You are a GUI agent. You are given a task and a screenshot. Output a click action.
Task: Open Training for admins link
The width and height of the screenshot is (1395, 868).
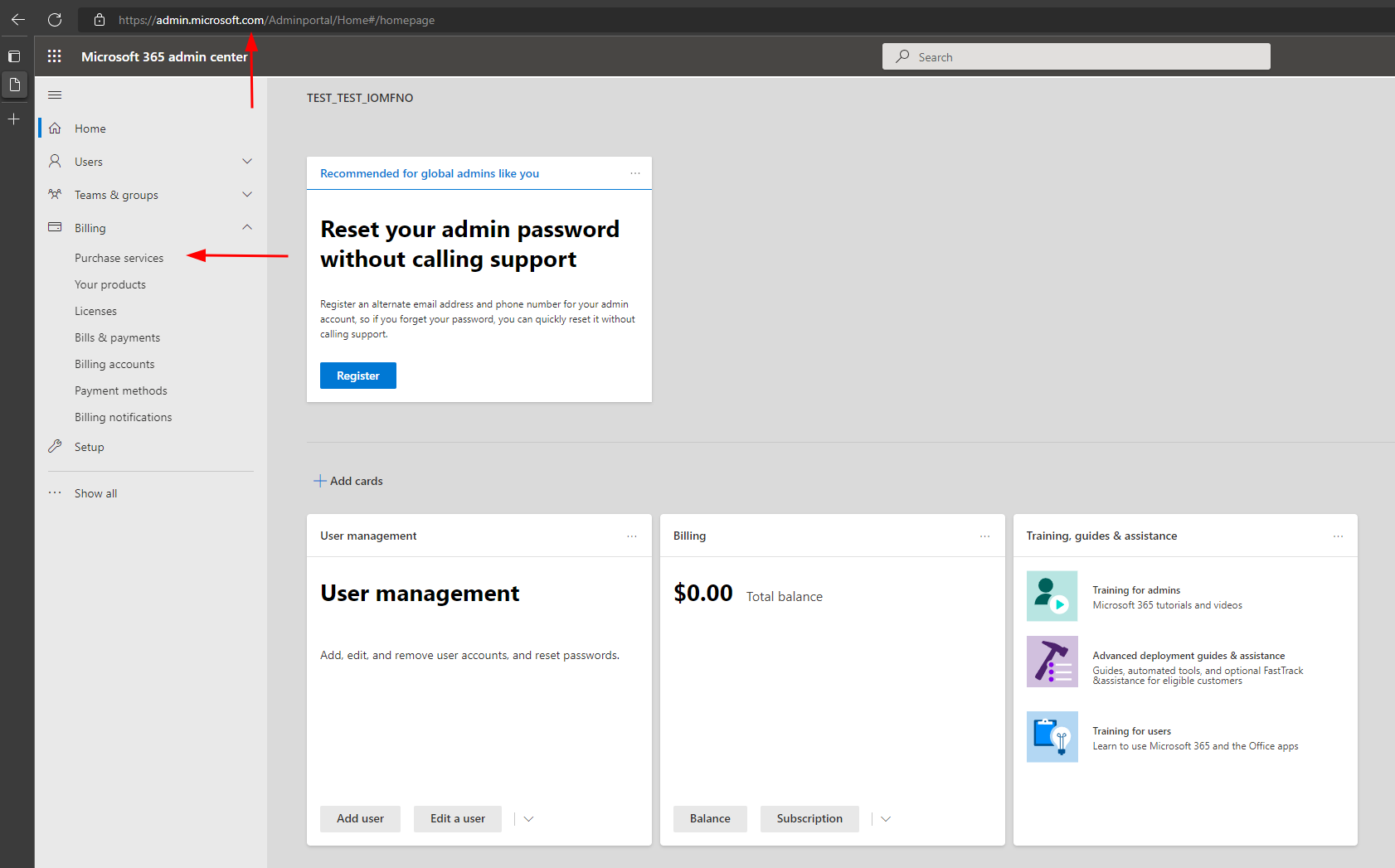click(x=1136, y=590)
